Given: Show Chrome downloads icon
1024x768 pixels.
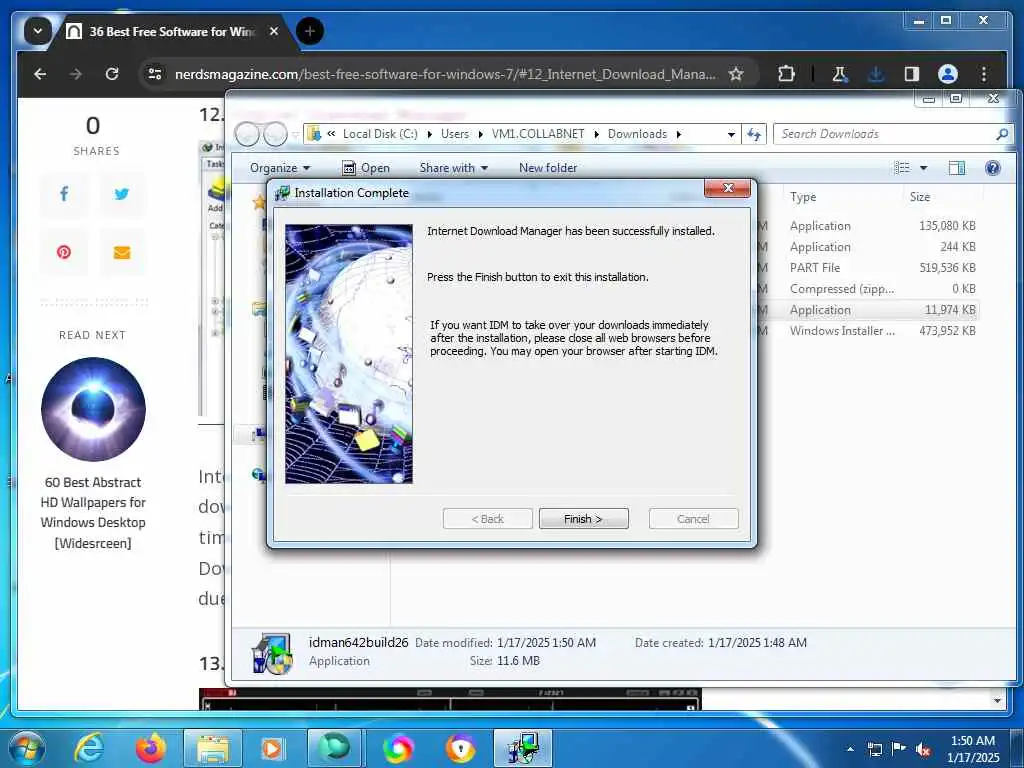Looking at the screenshot, I should coord(876,74).
